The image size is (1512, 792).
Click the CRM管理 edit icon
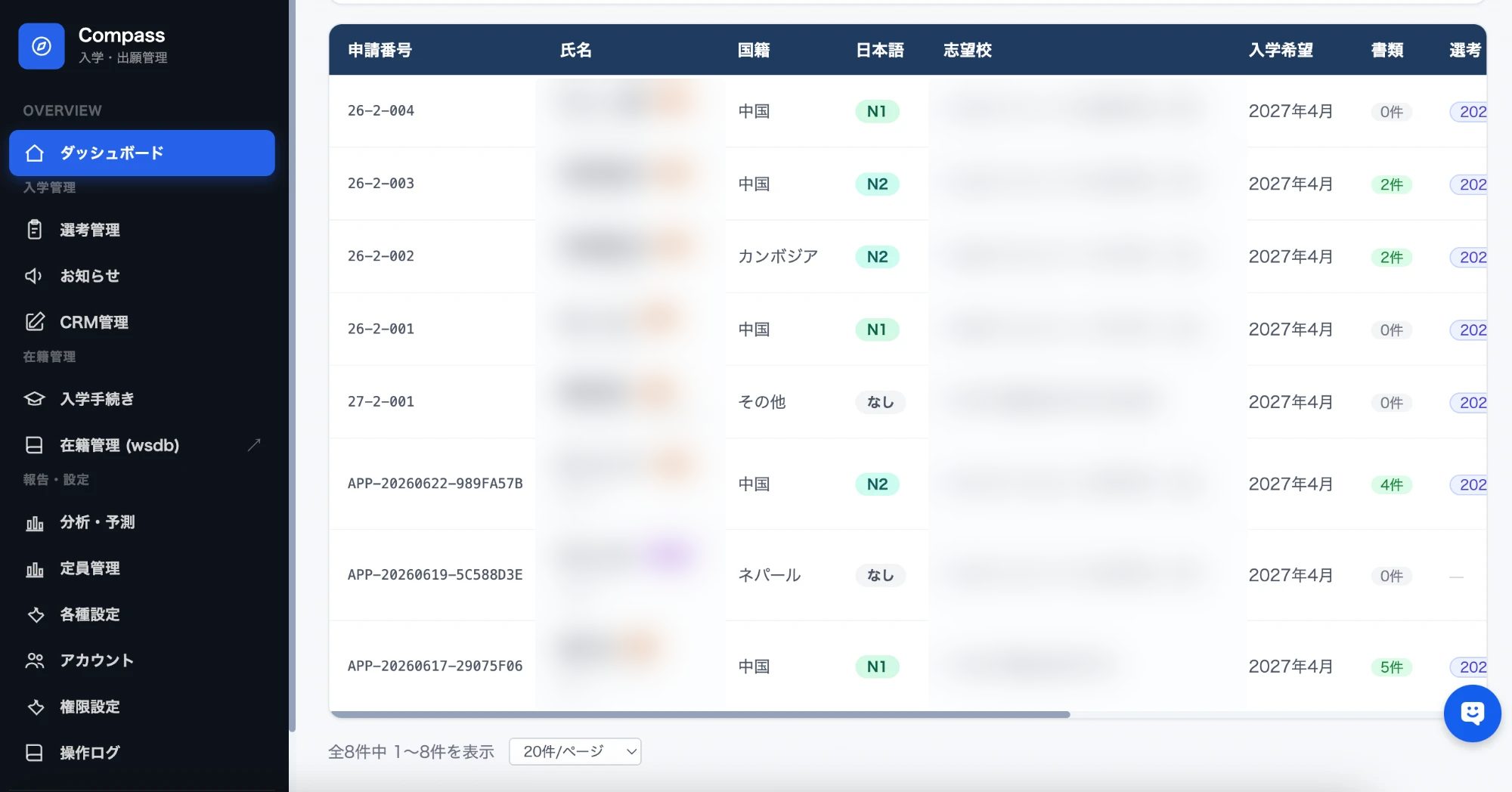click(35, 322)
